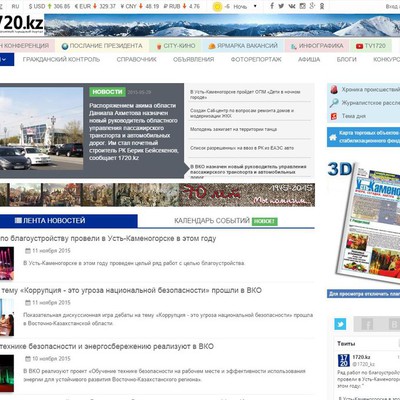Open Тема дня link

[x=354, y=116]
